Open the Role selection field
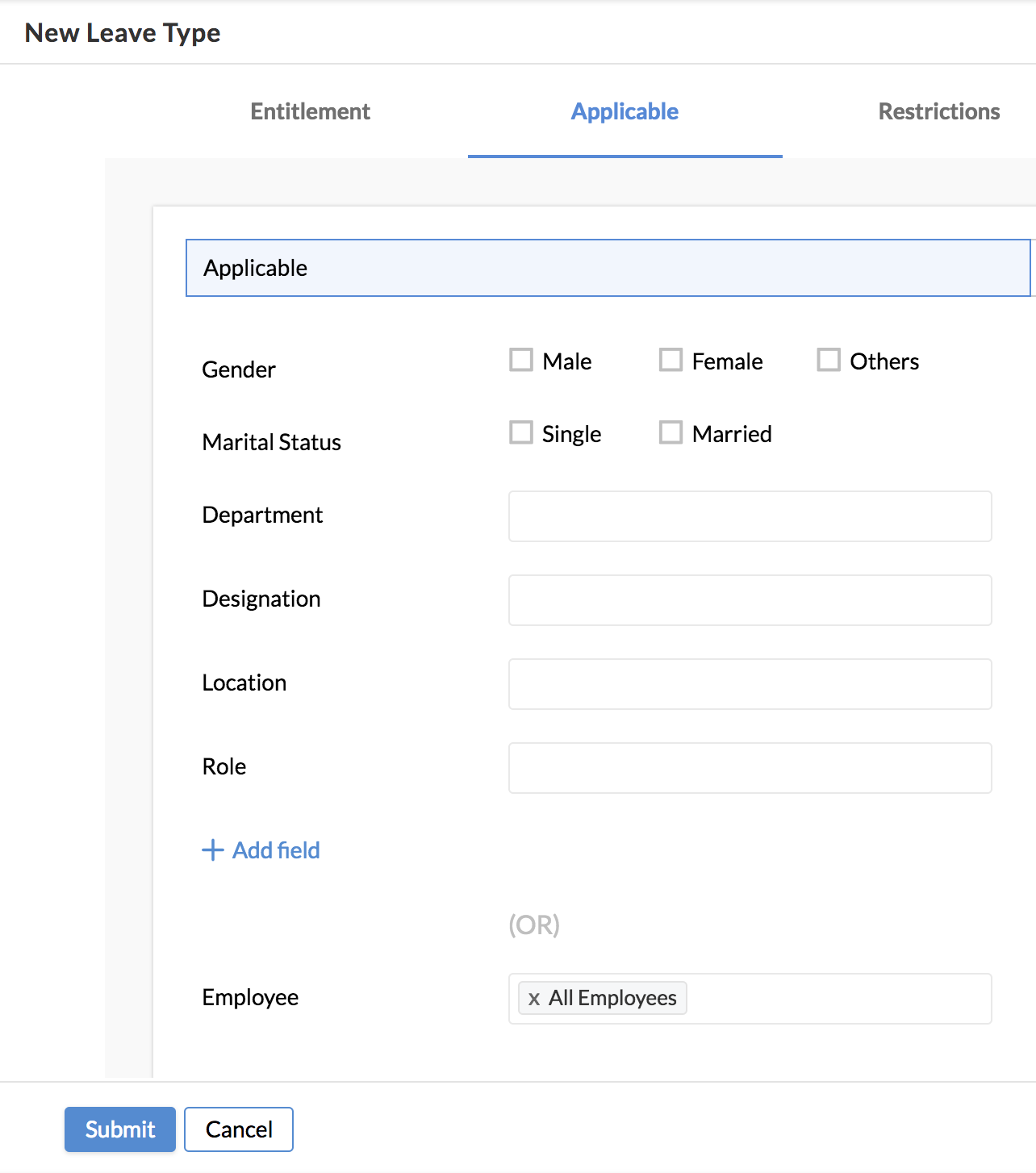Image resolution: width=1036 pixels, height=1173 pixels. pos(750,768)
